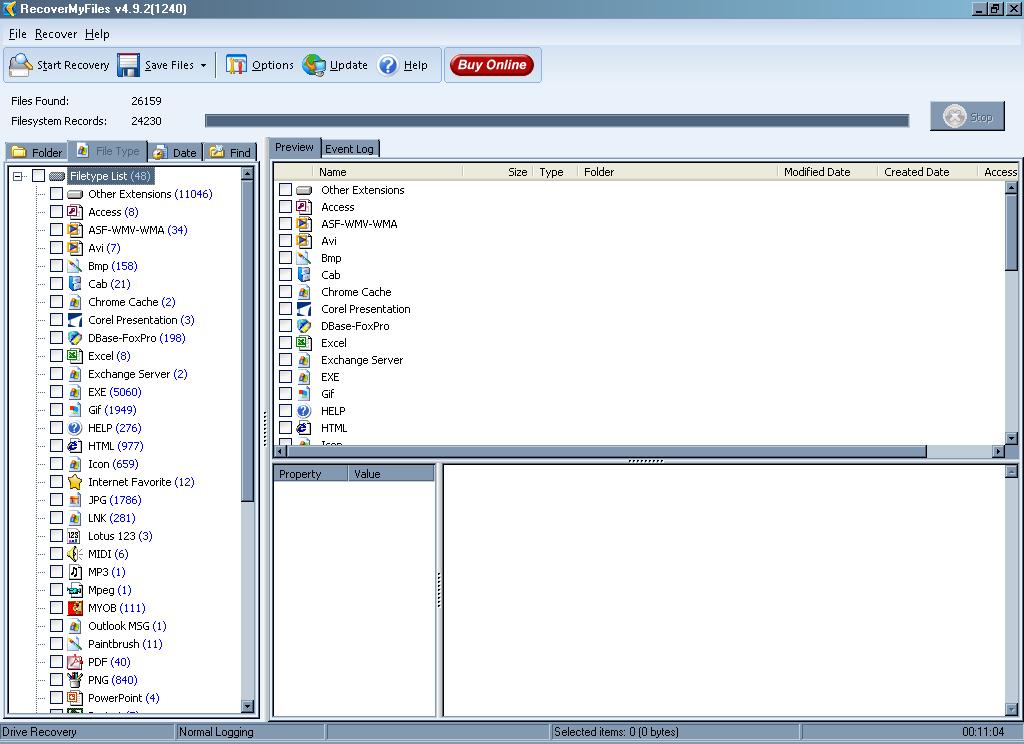Open the Save Files dropdown arrow

coord(203,65)
